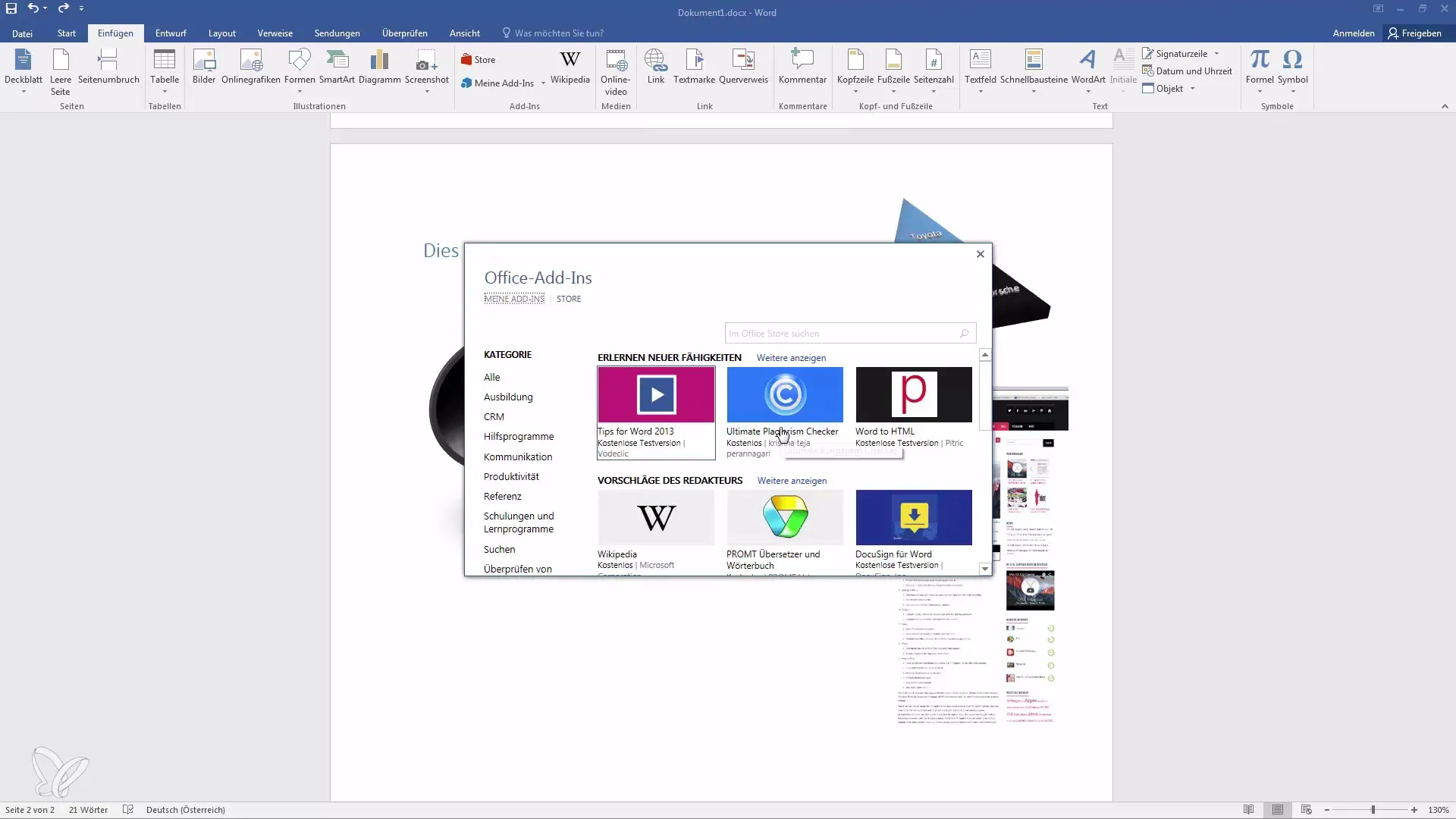Click Weitere anzeigen next to Vorschläge des Redakteurs

(792, 481)
